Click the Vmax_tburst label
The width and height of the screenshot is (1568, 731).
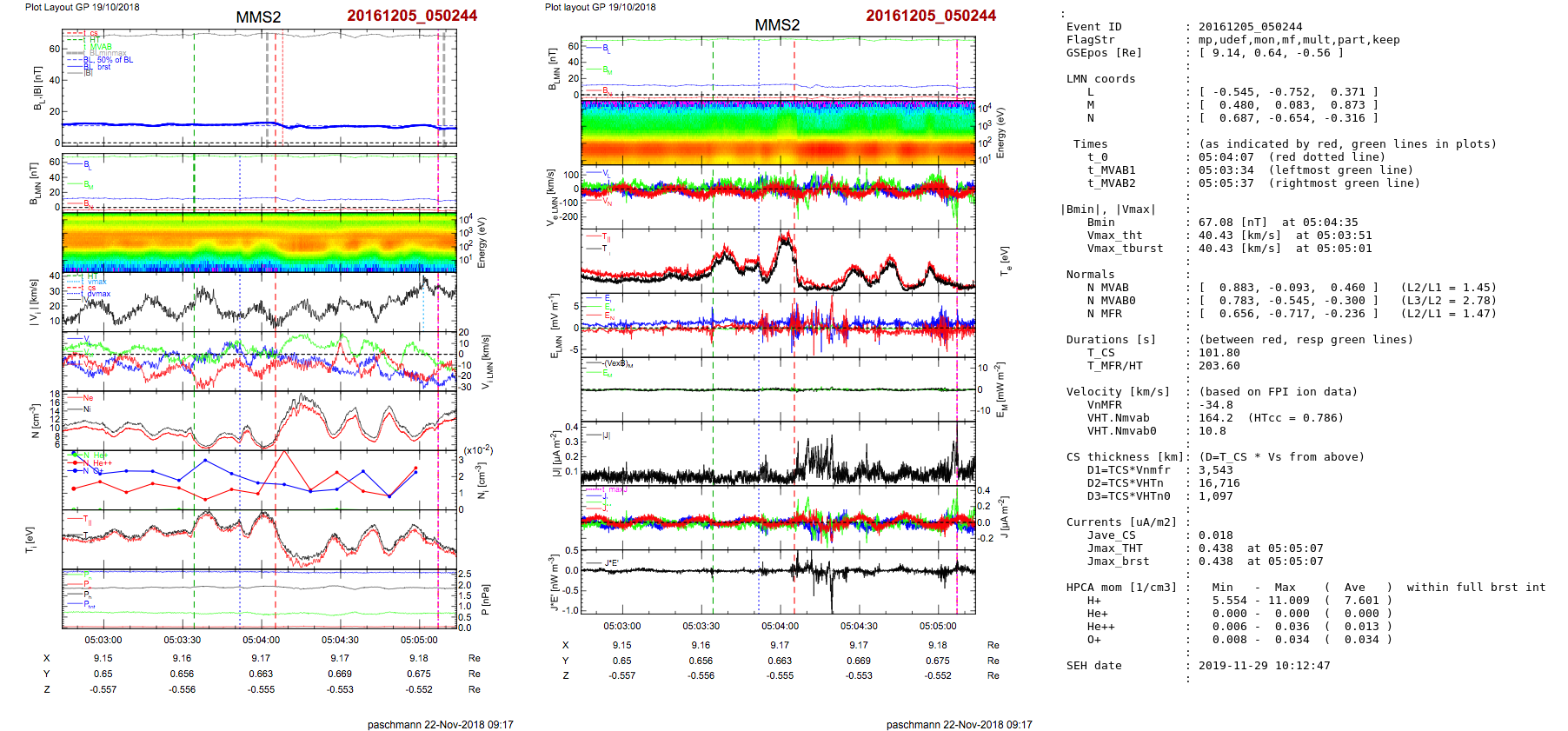click(1125, 249)
